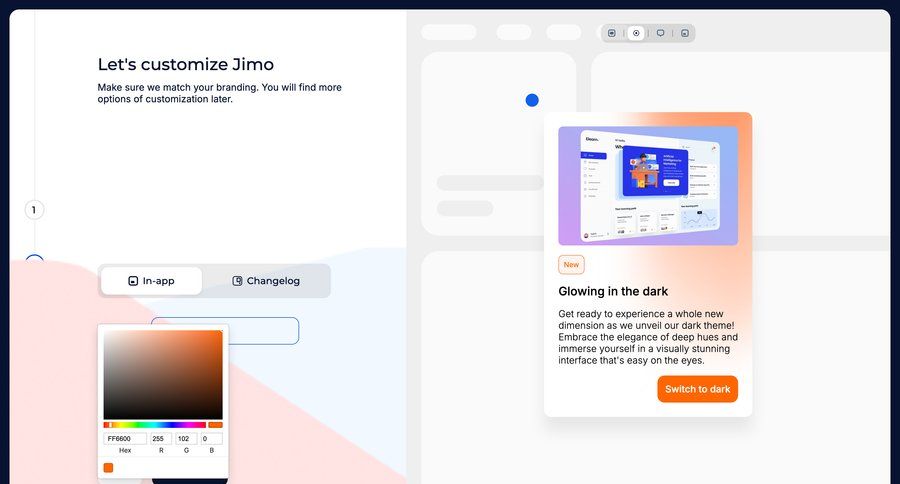Click the rainbow hue slider bar
The height and width of the screenshot is (484, 900).
point(155,425)
